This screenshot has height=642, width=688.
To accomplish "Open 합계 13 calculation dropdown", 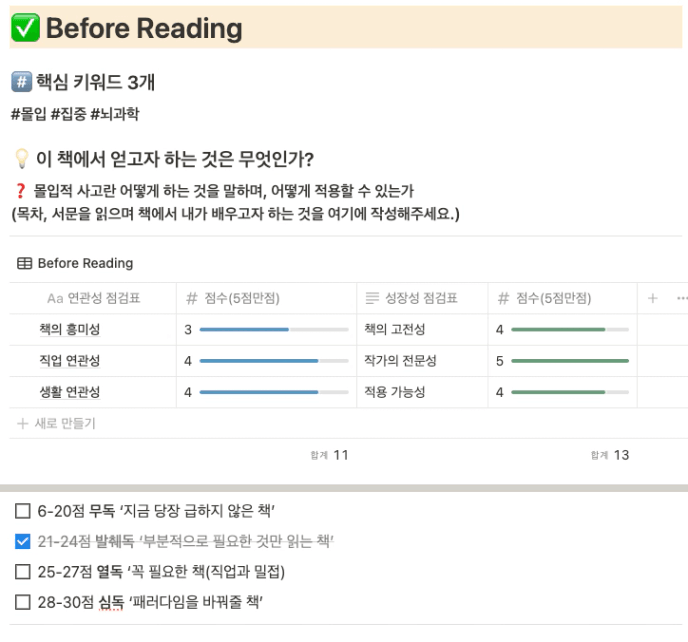I will point(610,455).
